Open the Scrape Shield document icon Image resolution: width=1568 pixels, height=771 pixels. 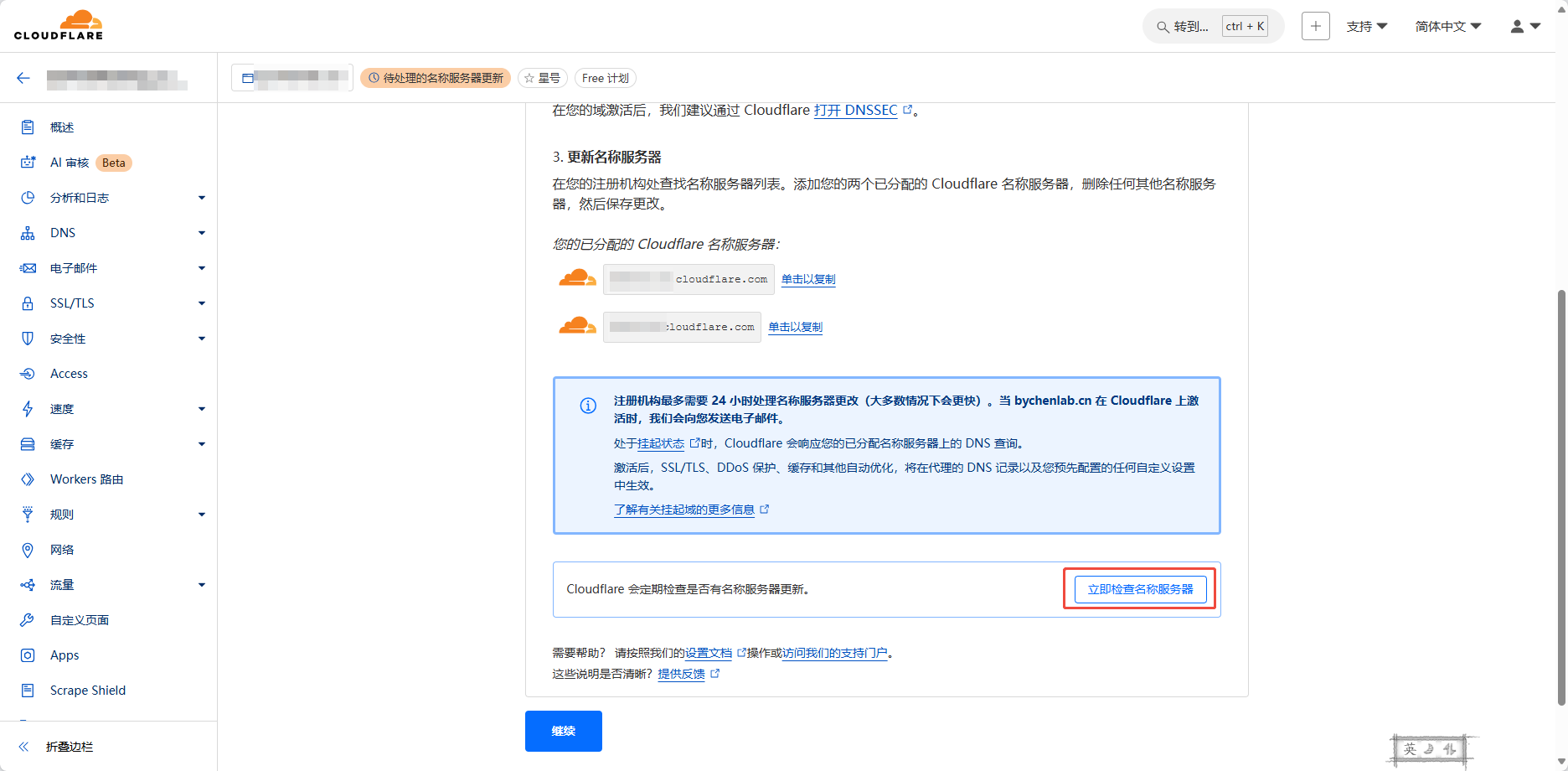coord(28,691)
